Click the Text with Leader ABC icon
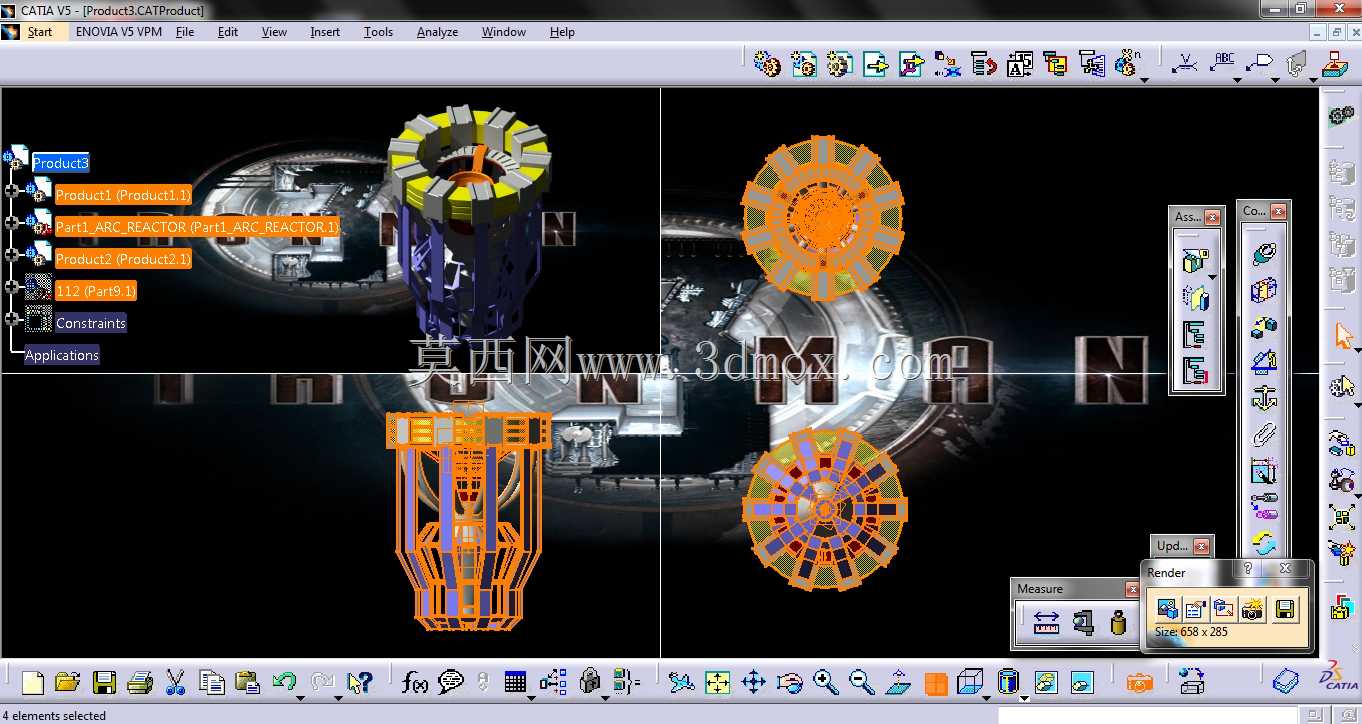Viewport: 1362px width, 724px height. point(1222,63)
